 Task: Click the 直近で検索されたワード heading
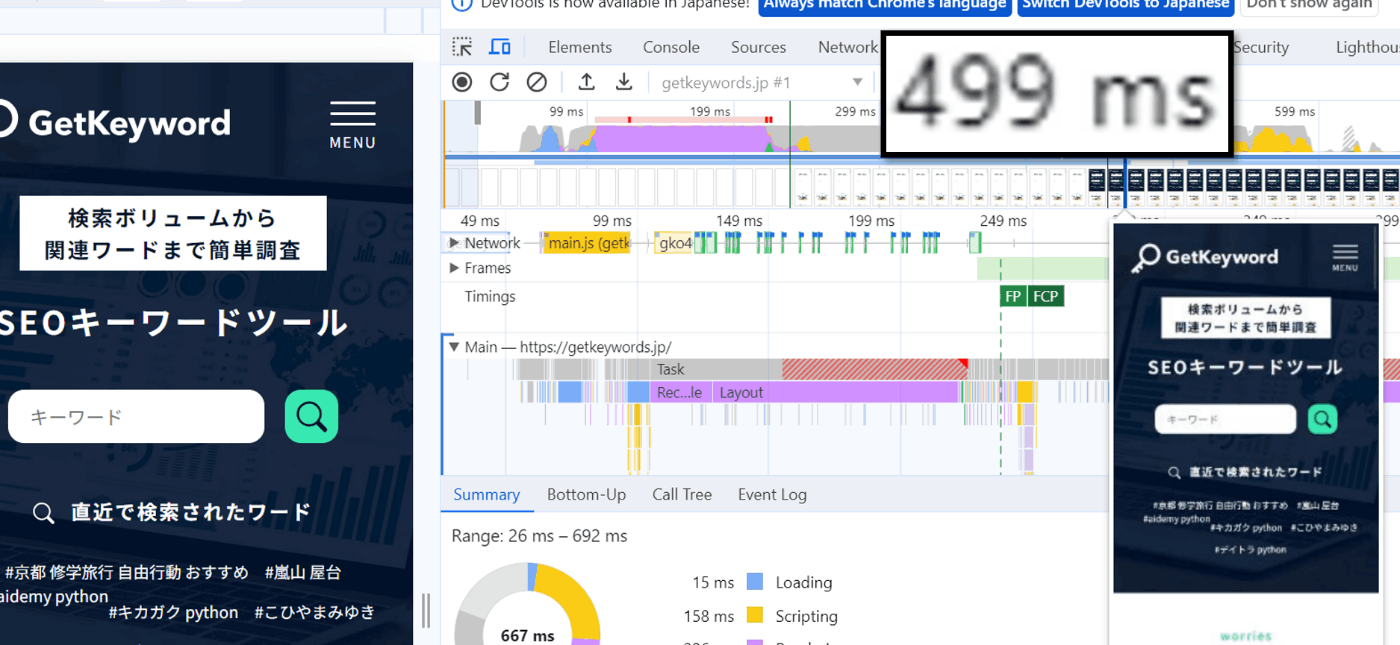(191, 512)
